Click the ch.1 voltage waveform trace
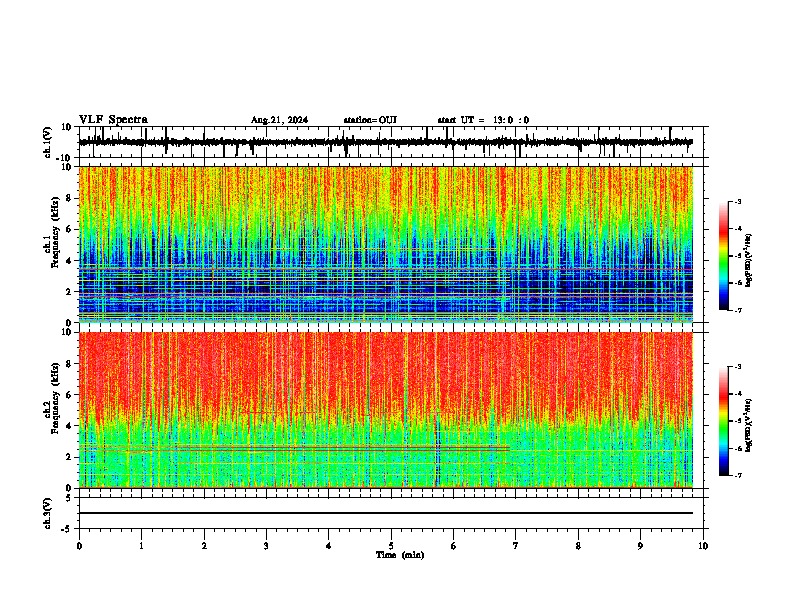This screenshot has height=612, width=792. pyautogui.click(x=385, y=142)
